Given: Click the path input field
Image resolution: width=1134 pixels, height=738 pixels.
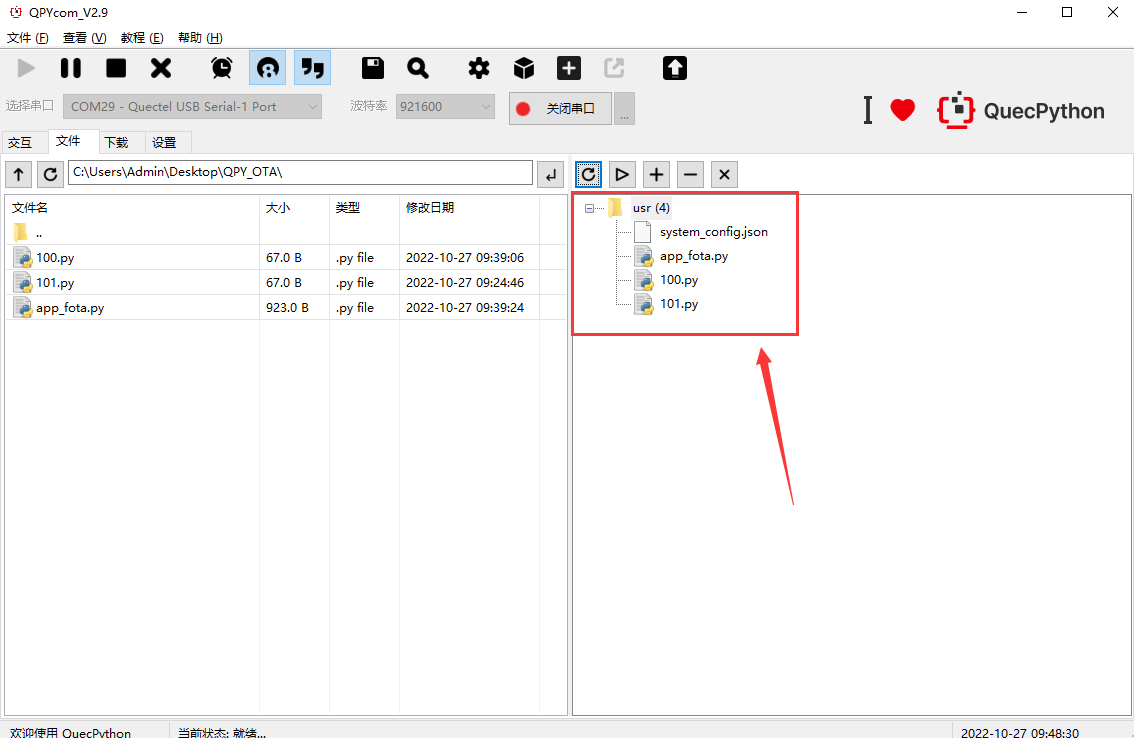Looking at the screenshot, I should [300, 173].
